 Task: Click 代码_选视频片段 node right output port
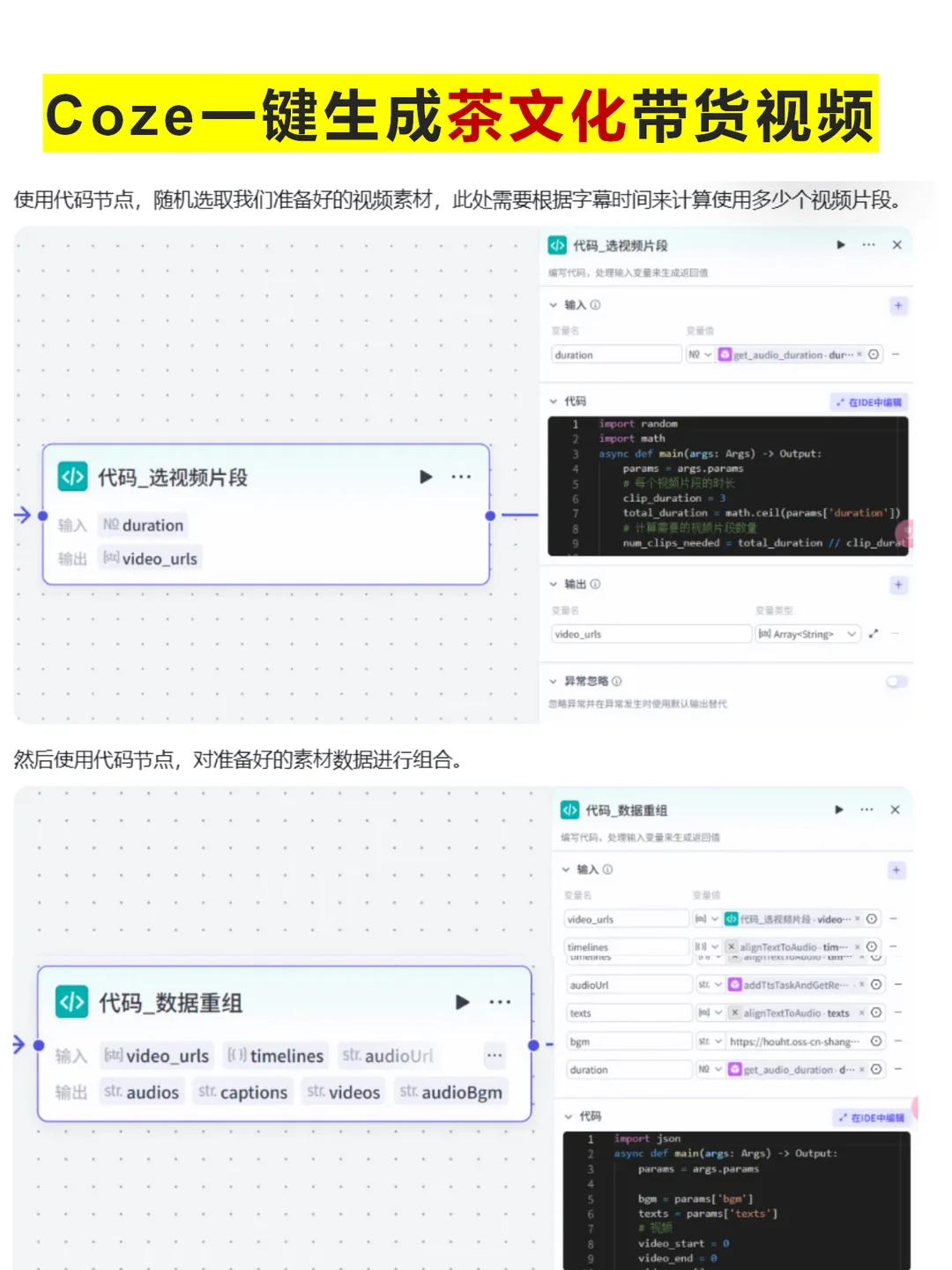click(x=490, y=515)
